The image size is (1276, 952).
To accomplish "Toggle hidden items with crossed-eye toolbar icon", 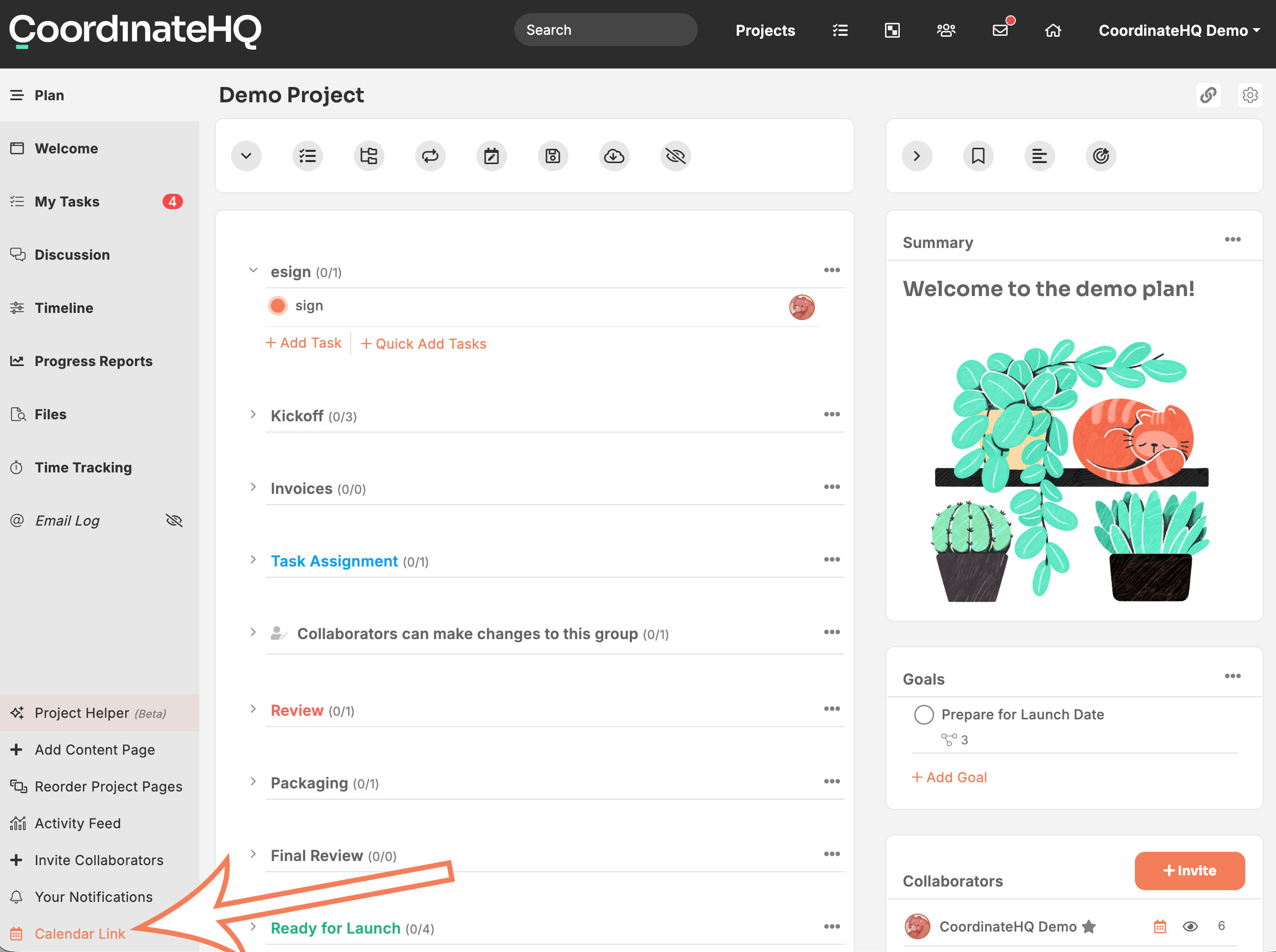I will 676,156.
